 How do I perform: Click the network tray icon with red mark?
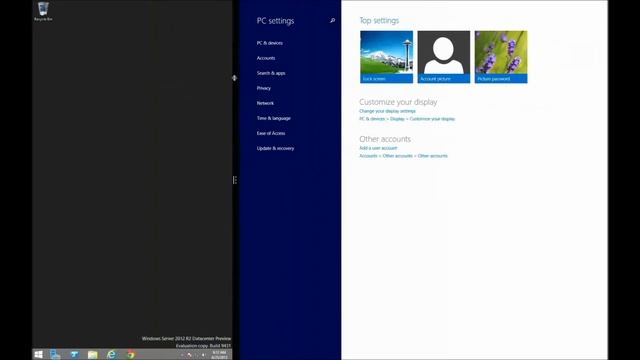pyautogui.click(x=189, y=355)
